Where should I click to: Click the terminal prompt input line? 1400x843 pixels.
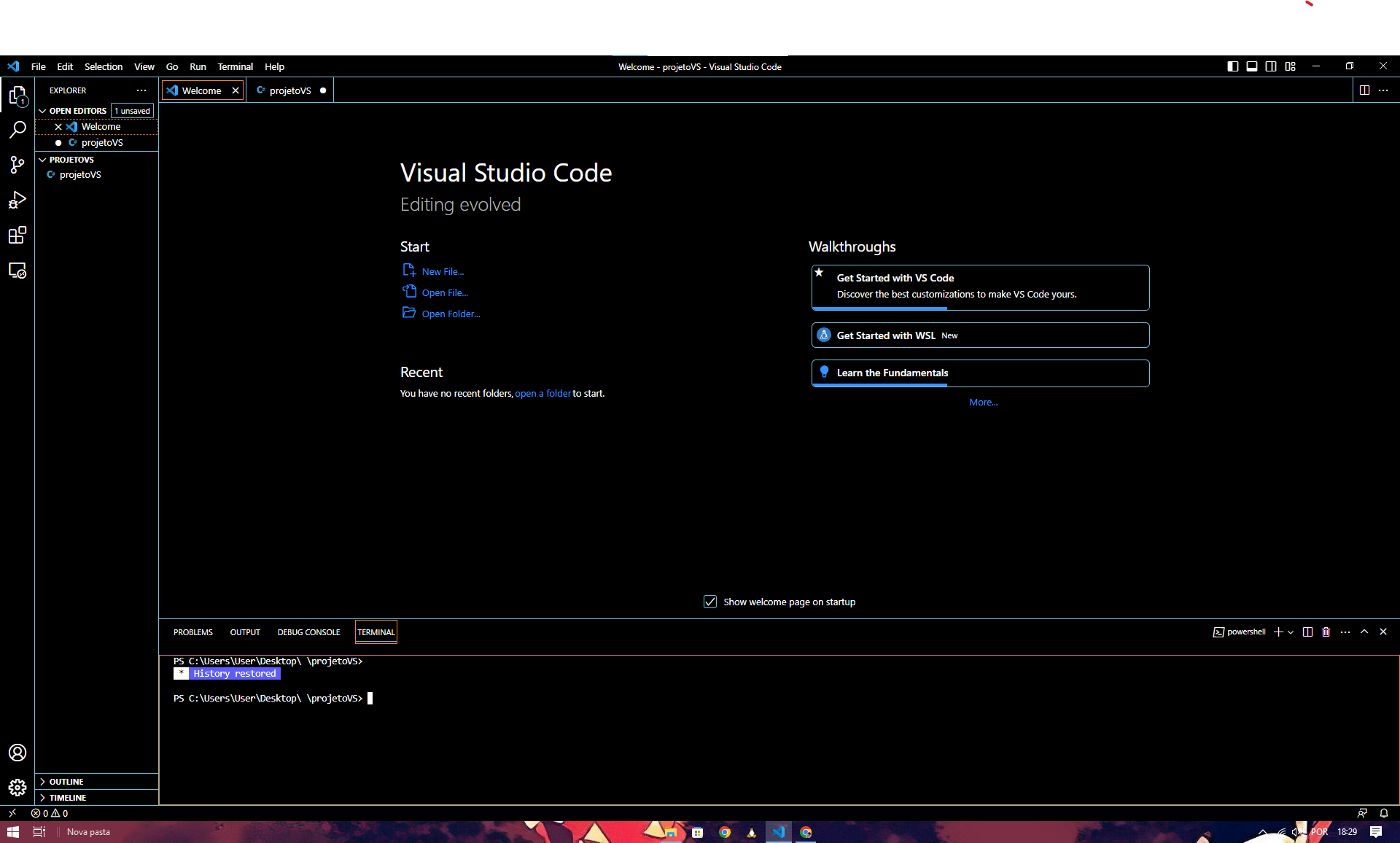(273, 699)
